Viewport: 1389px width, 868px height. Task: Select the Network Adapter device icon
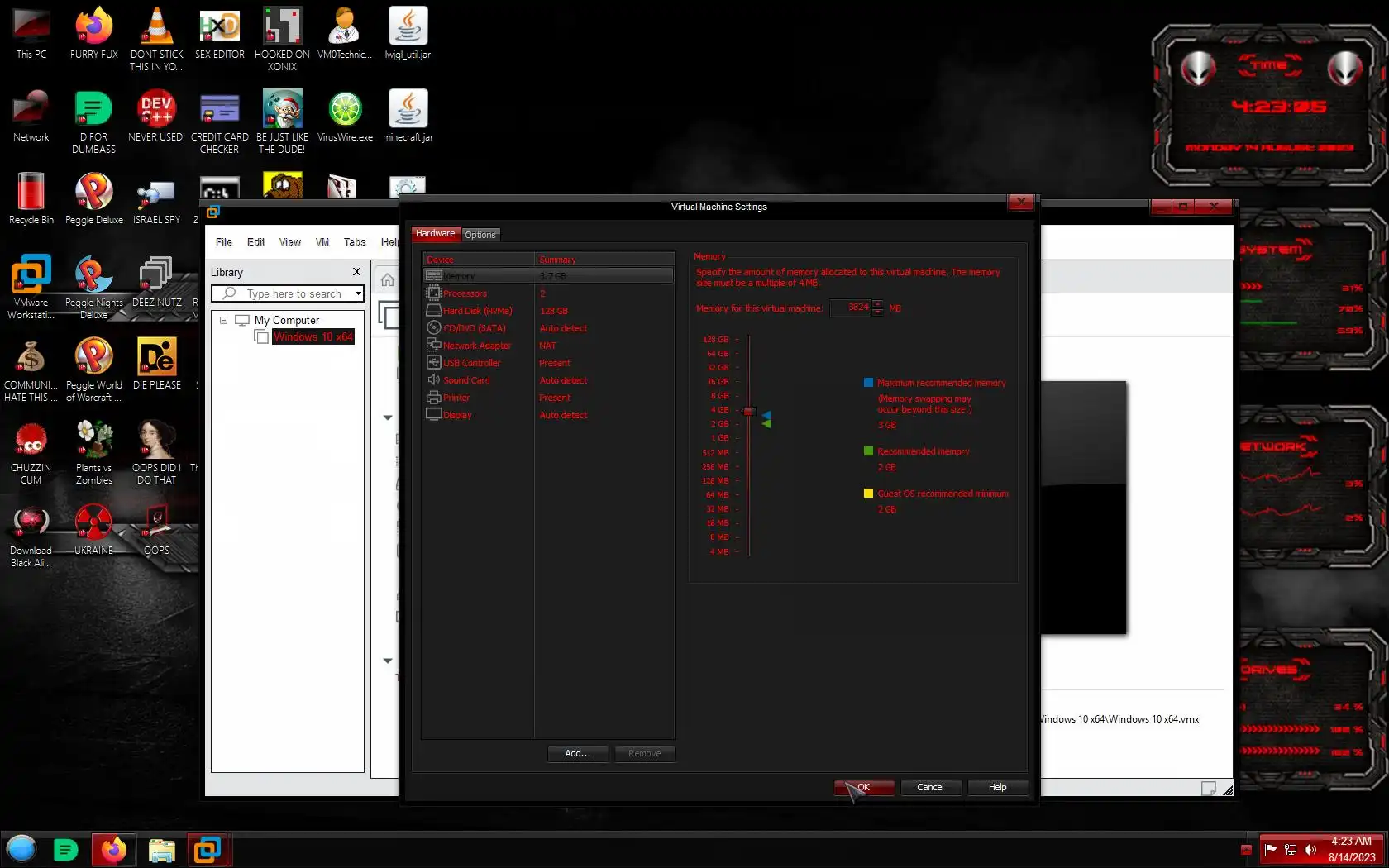pyautogui.click(x=433, y=345)
